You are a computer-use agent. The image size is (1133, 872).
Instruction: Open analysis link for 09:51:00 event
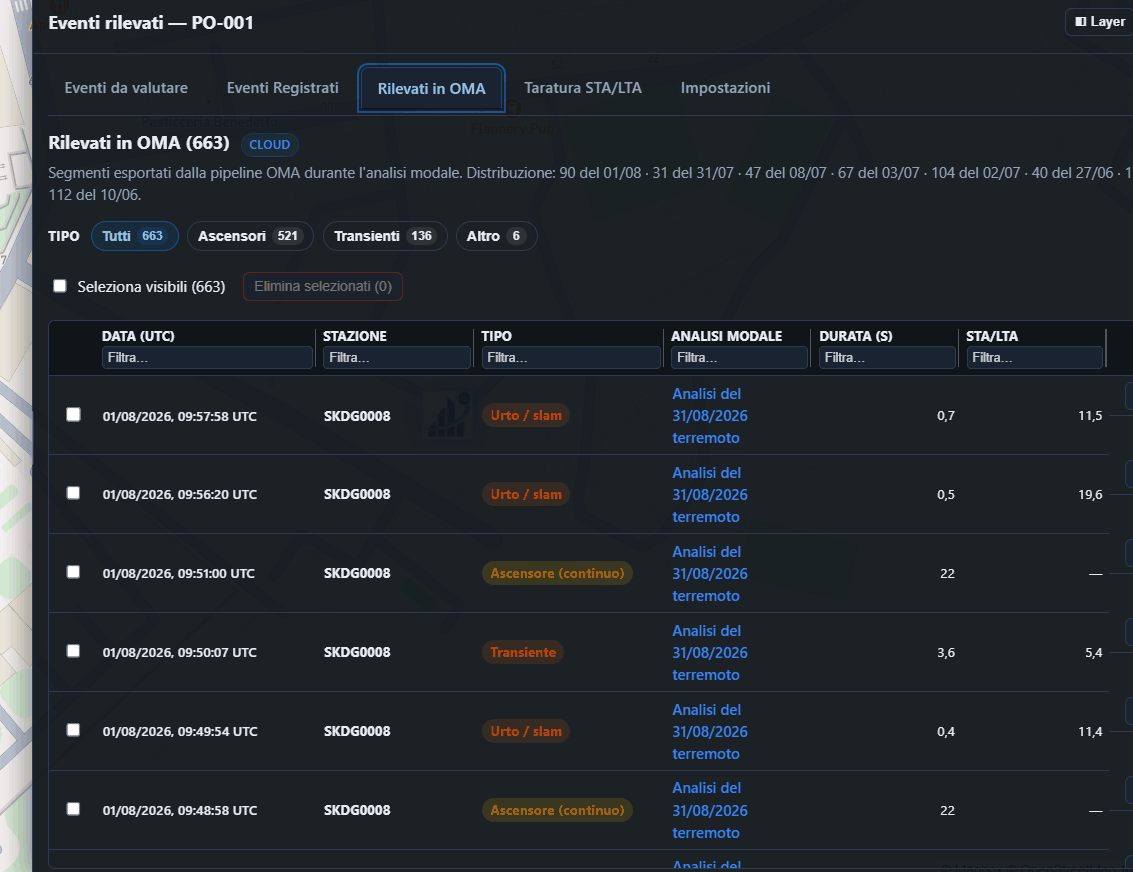(710, 574)
